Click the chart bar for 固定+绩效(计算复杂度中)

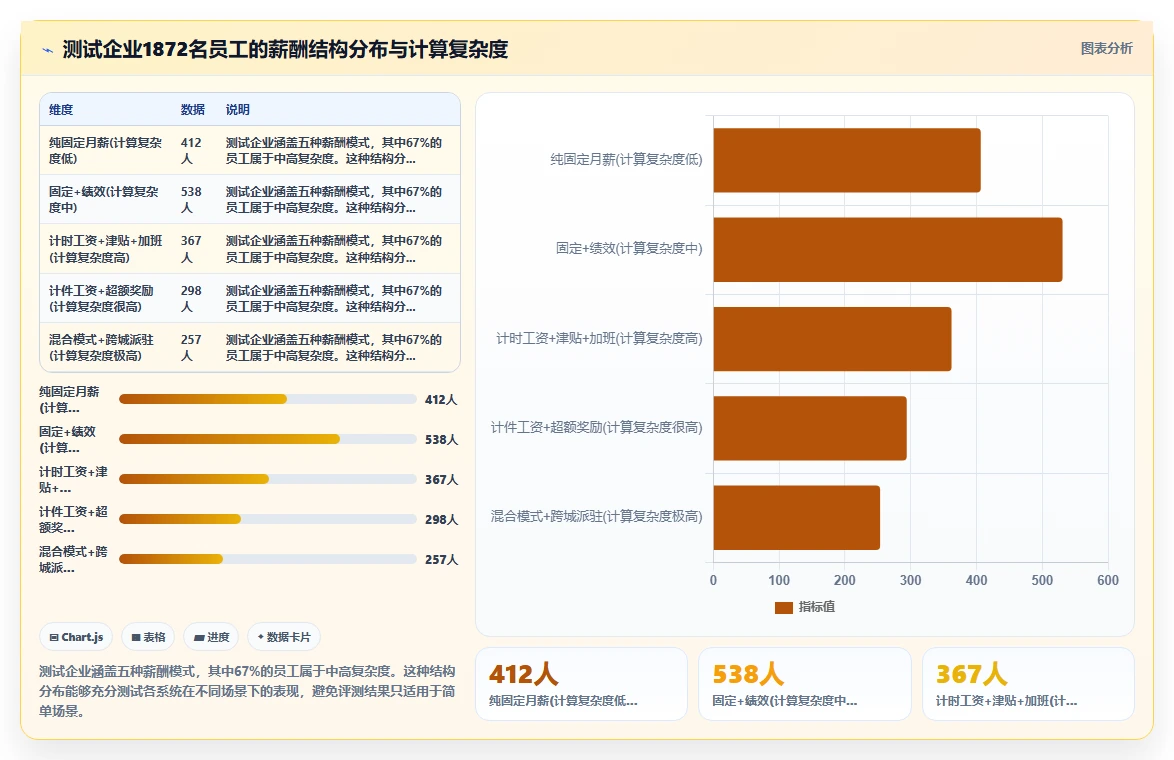pos(888,249)
